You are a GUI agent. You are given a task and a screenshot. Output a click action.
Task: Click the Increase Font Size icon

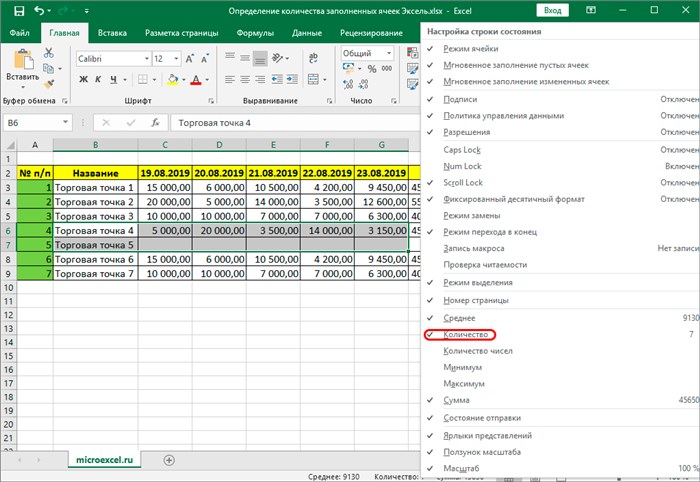[190, 59]
